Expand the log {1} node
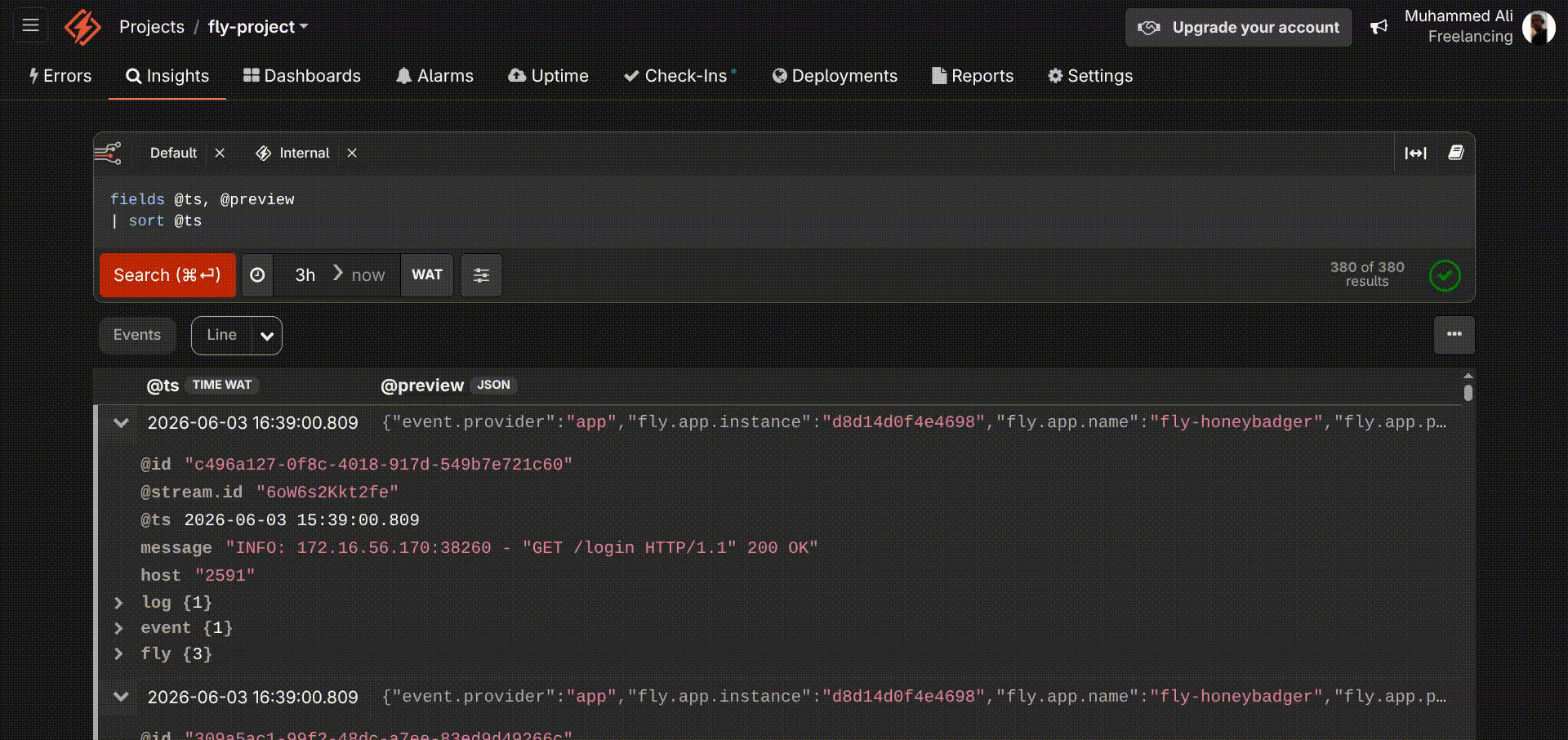 (118, 603)
